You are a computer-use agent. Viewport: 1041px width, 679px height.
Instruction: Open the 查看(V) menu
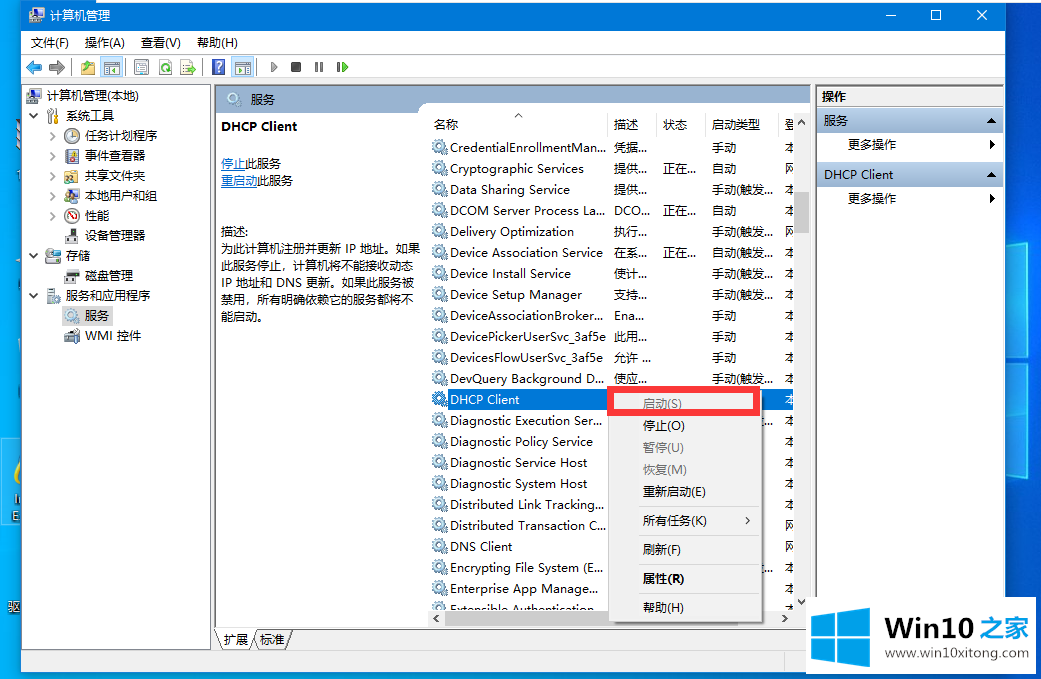161,42
